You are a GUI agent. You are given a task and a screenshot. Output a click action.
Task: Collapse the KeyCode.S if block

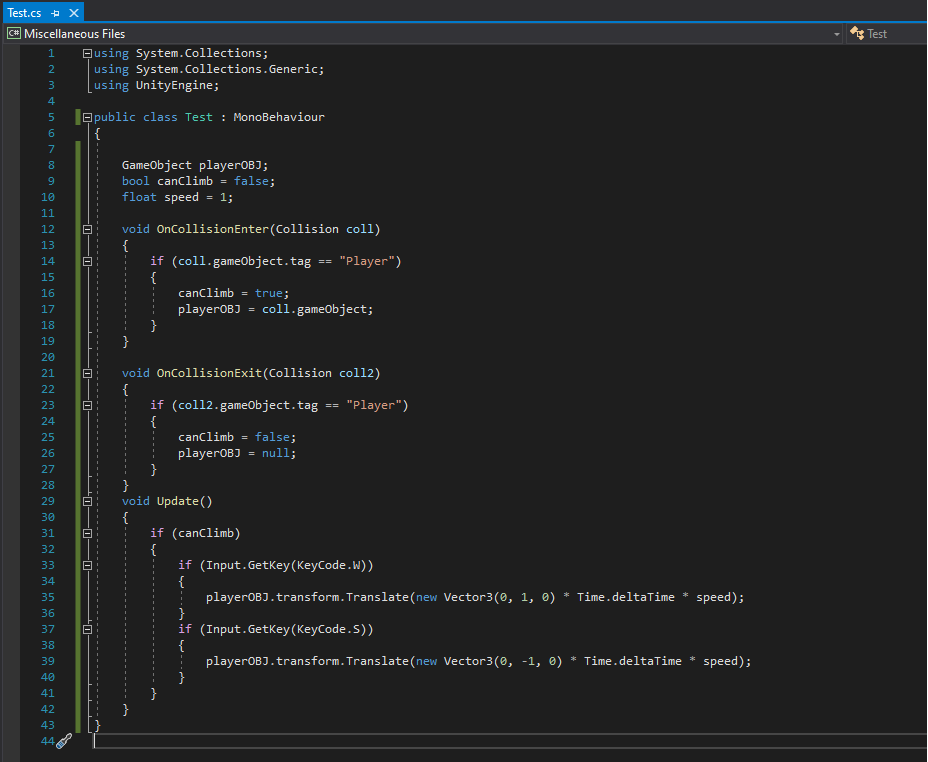[87, 629]
